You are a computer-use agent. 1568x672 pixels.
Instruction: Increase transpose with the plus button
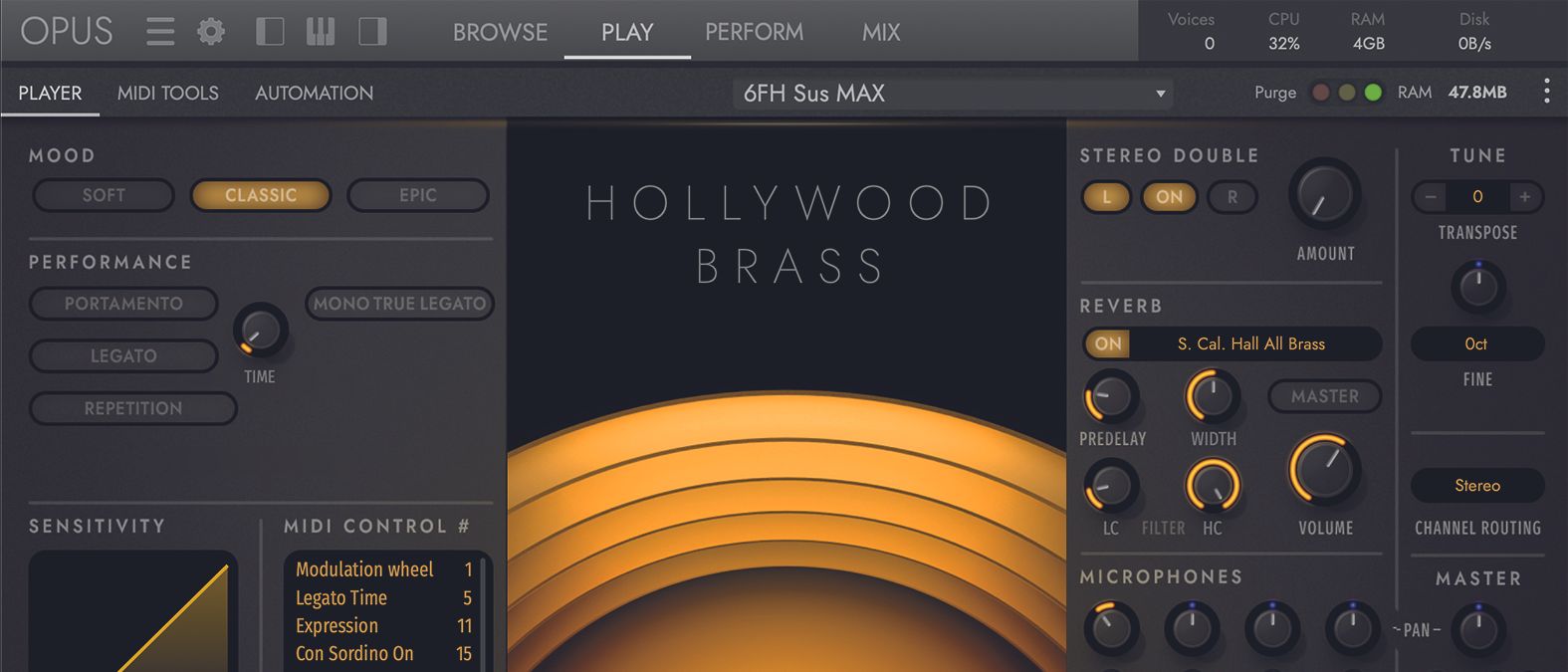1524,196
